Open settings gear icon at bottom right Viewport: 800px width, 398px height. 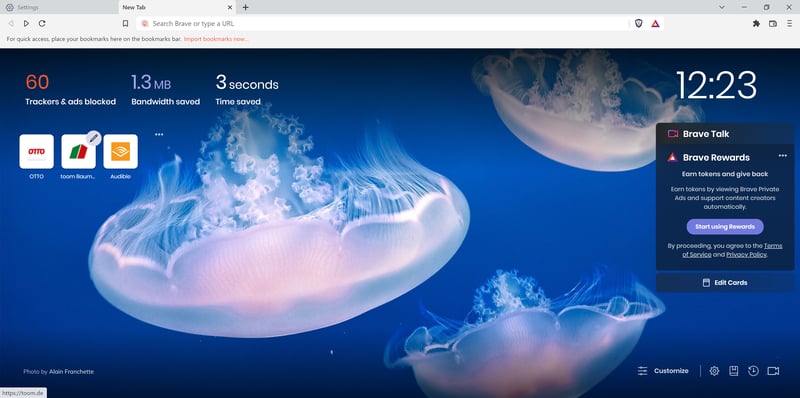click(714, 371)
